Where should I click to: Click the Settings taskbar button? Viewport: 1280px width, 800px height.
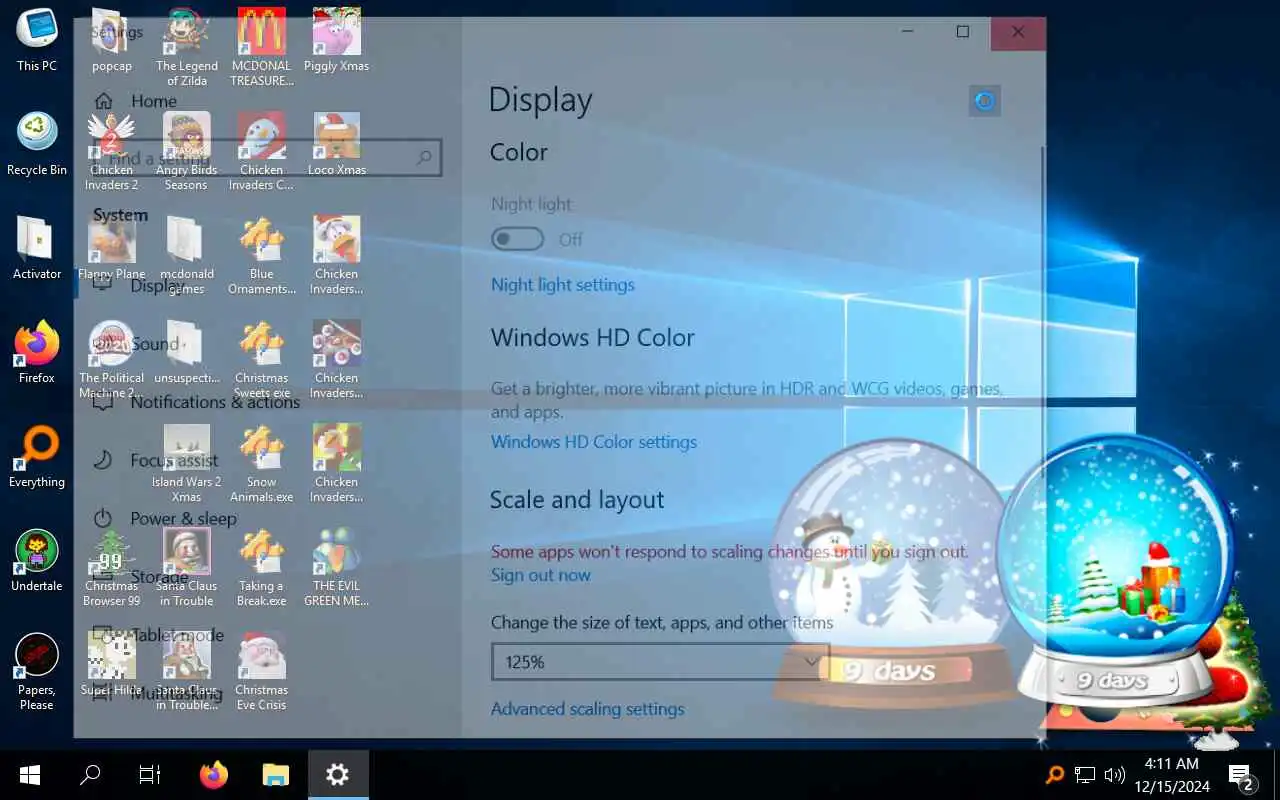[x=338, y=774]
